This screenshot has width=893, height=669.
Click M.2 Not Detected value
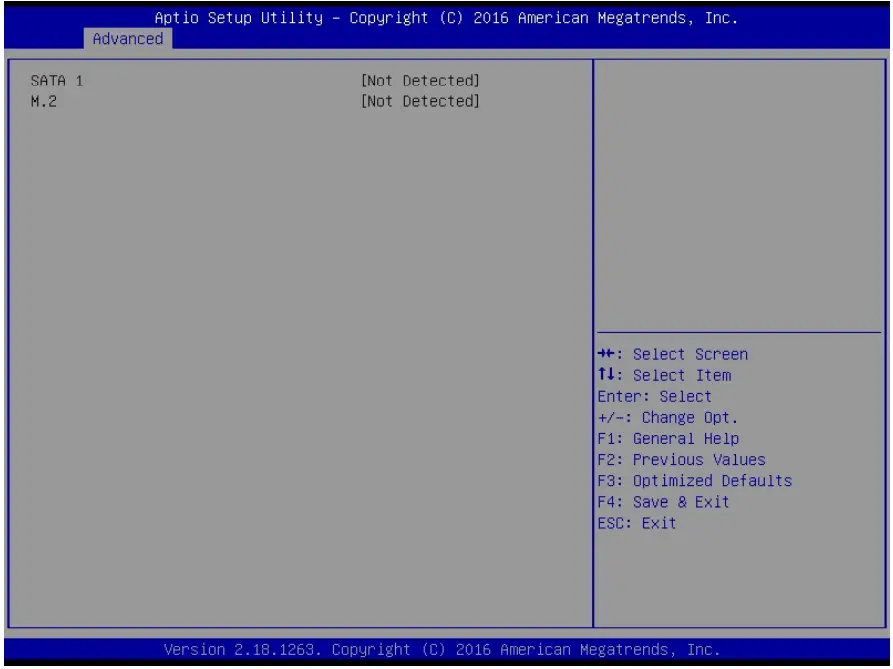pos(420,101)
